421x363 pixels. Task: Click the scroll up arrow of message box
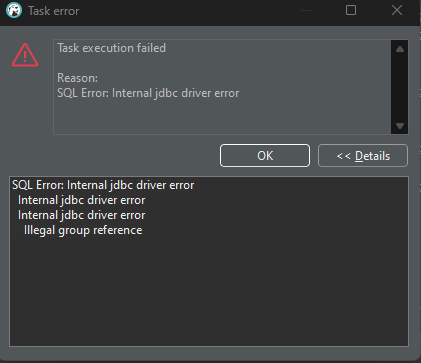(400, 49)
